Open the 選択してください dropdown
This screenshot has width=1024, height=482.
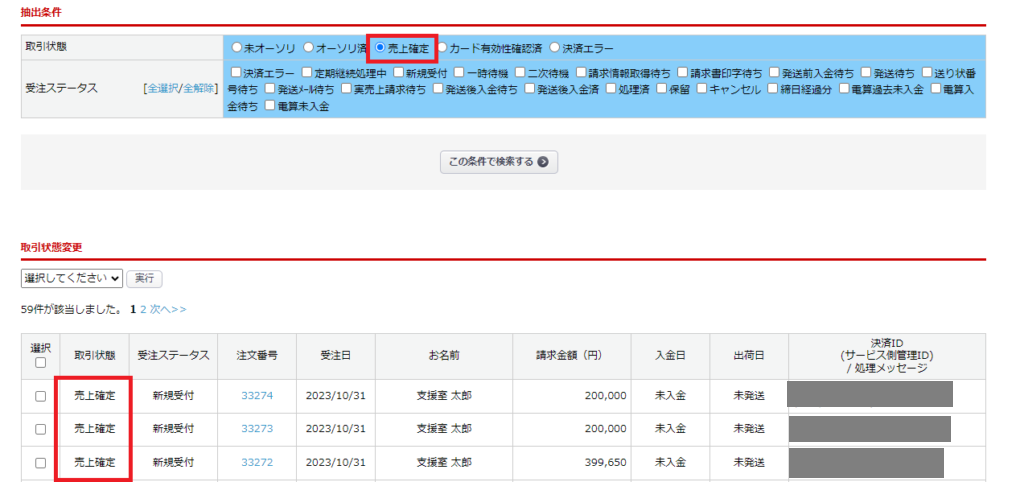(x=71, y=278)
